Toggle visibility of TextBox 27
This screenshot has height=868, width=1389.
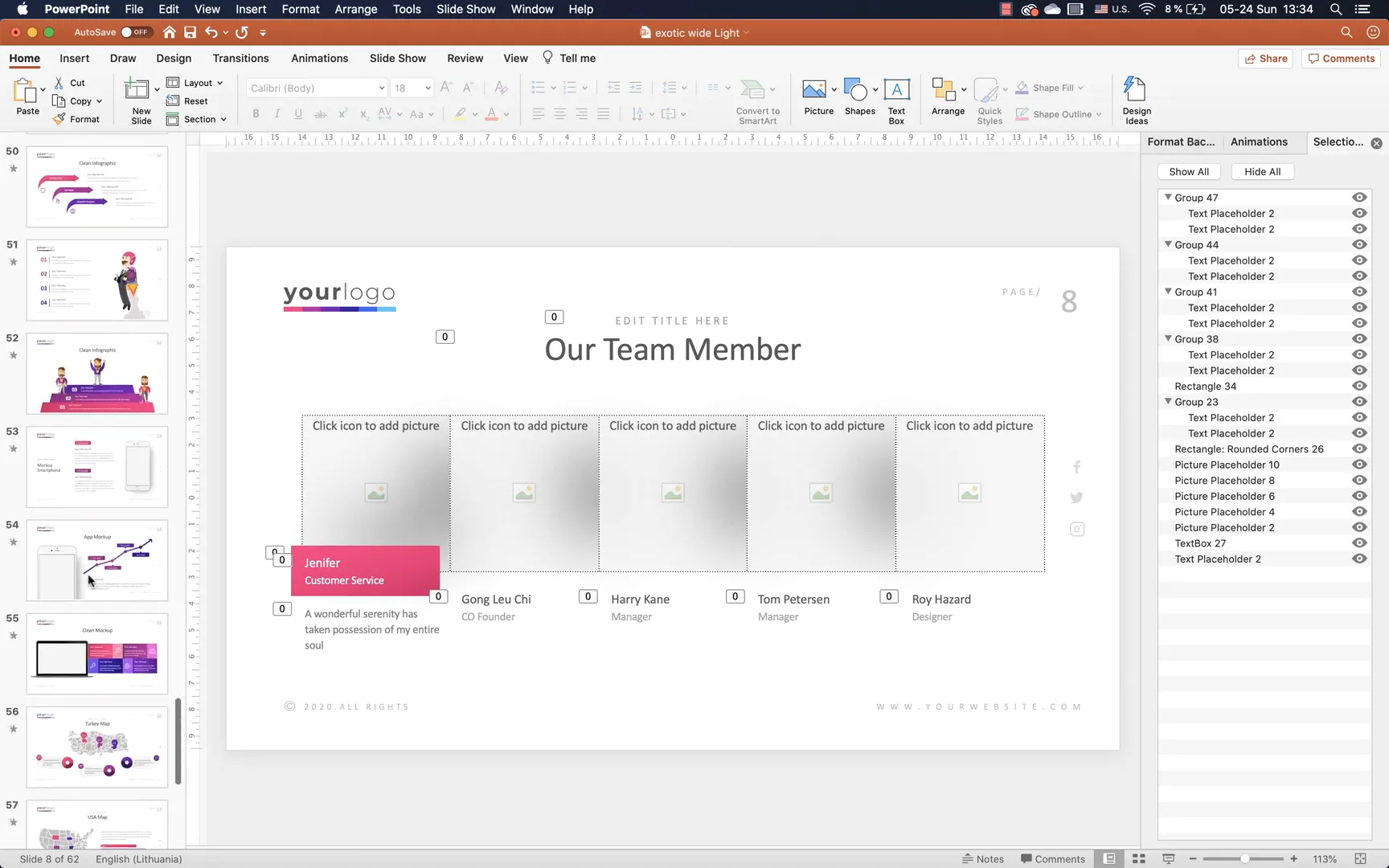pos(1359,543)
